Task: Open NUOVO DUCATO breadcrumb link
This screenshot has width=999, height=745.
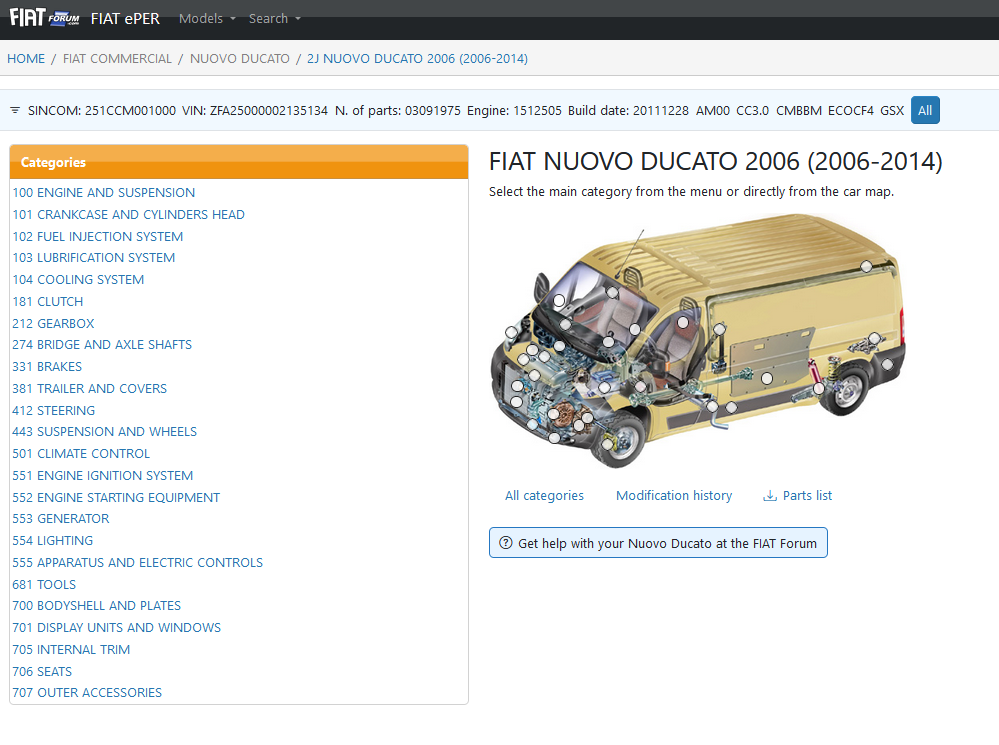Action: coord(240,59)
